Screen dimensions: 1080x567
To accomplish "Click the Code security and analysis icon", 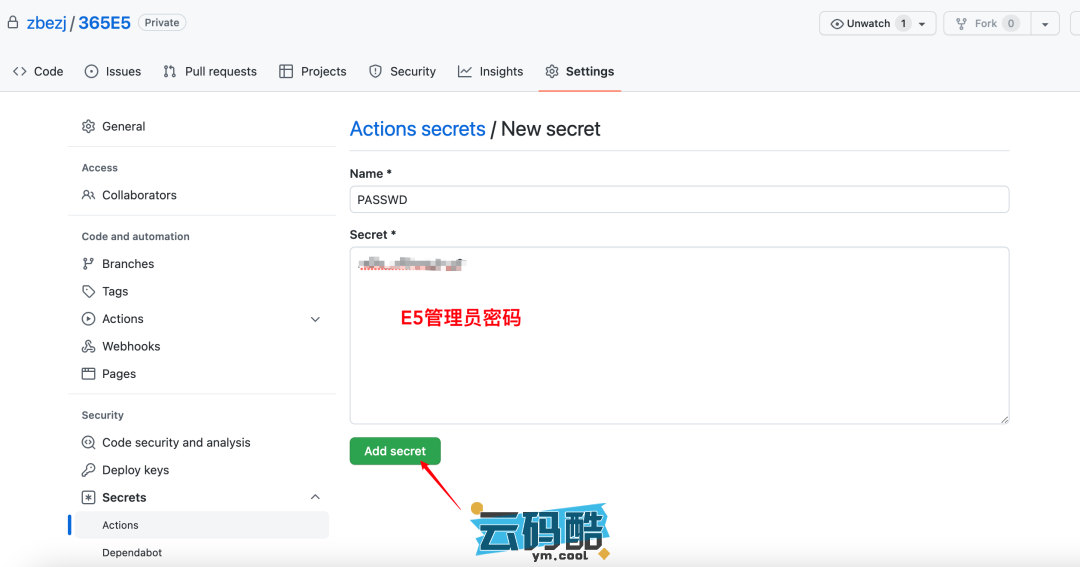I will 89,443.
